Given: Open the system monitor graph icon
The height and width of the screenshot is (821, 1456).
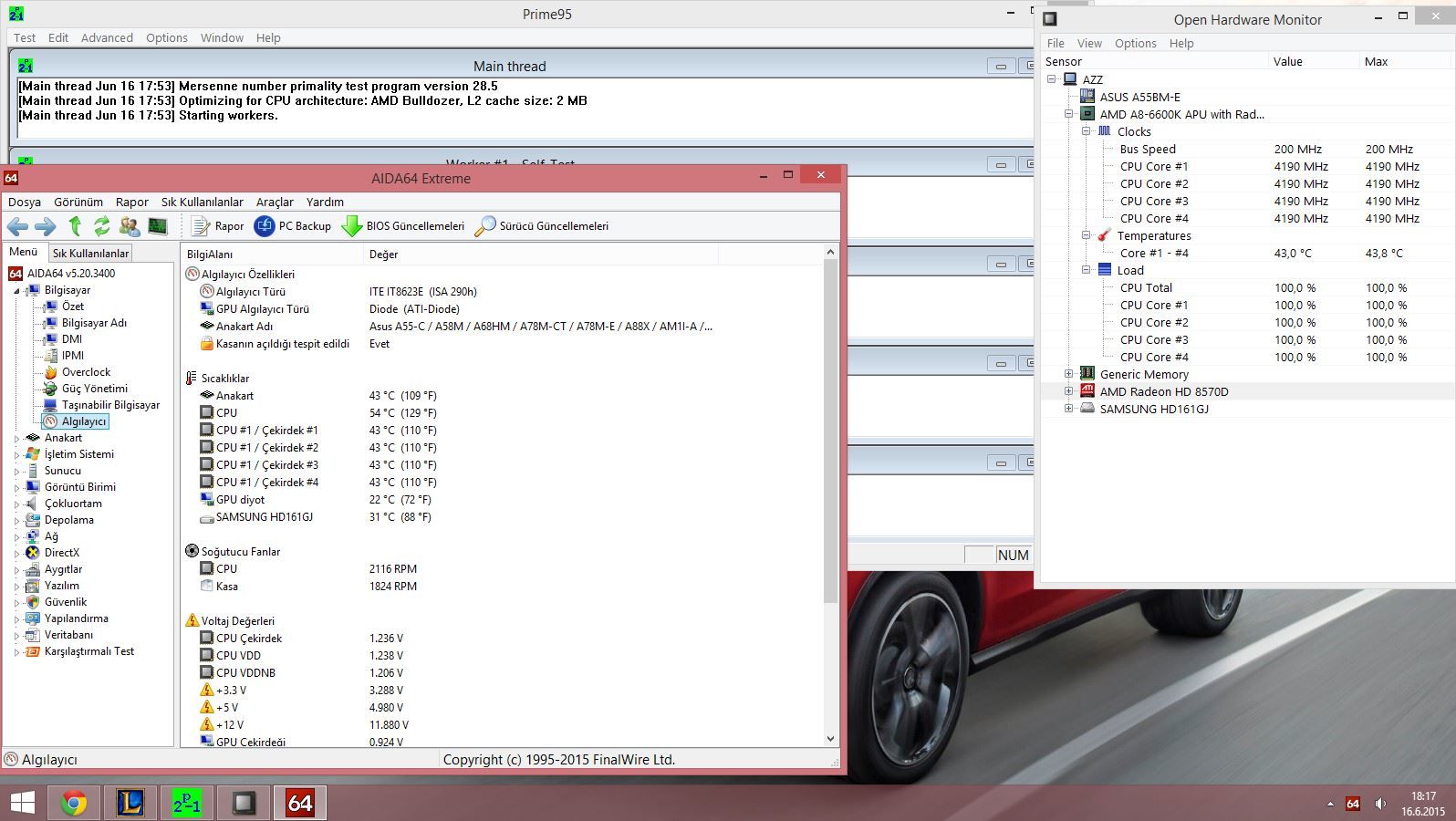Looking at the screenshot, I should tap(158, 226).
